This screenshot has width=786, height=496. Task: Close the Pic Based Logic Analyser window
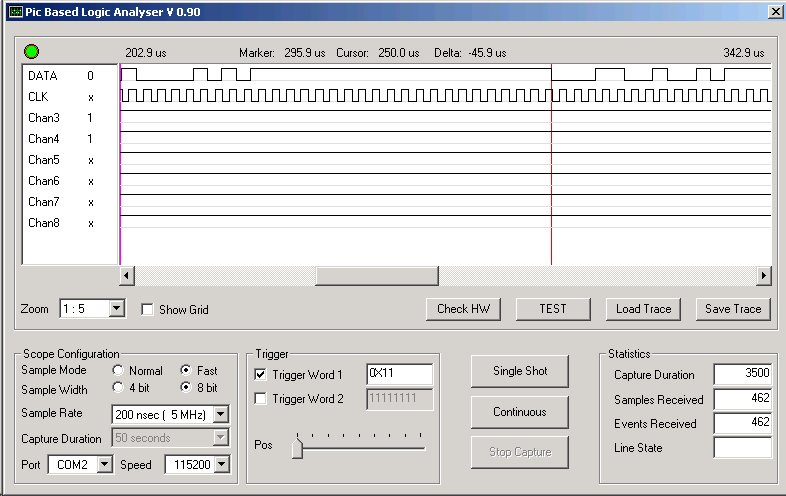775,12
